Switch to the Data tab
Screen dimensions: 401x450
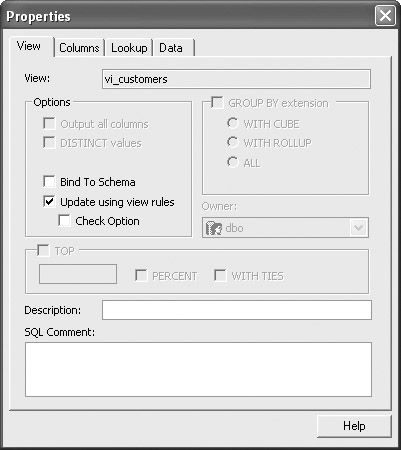[x=171, y=48]
